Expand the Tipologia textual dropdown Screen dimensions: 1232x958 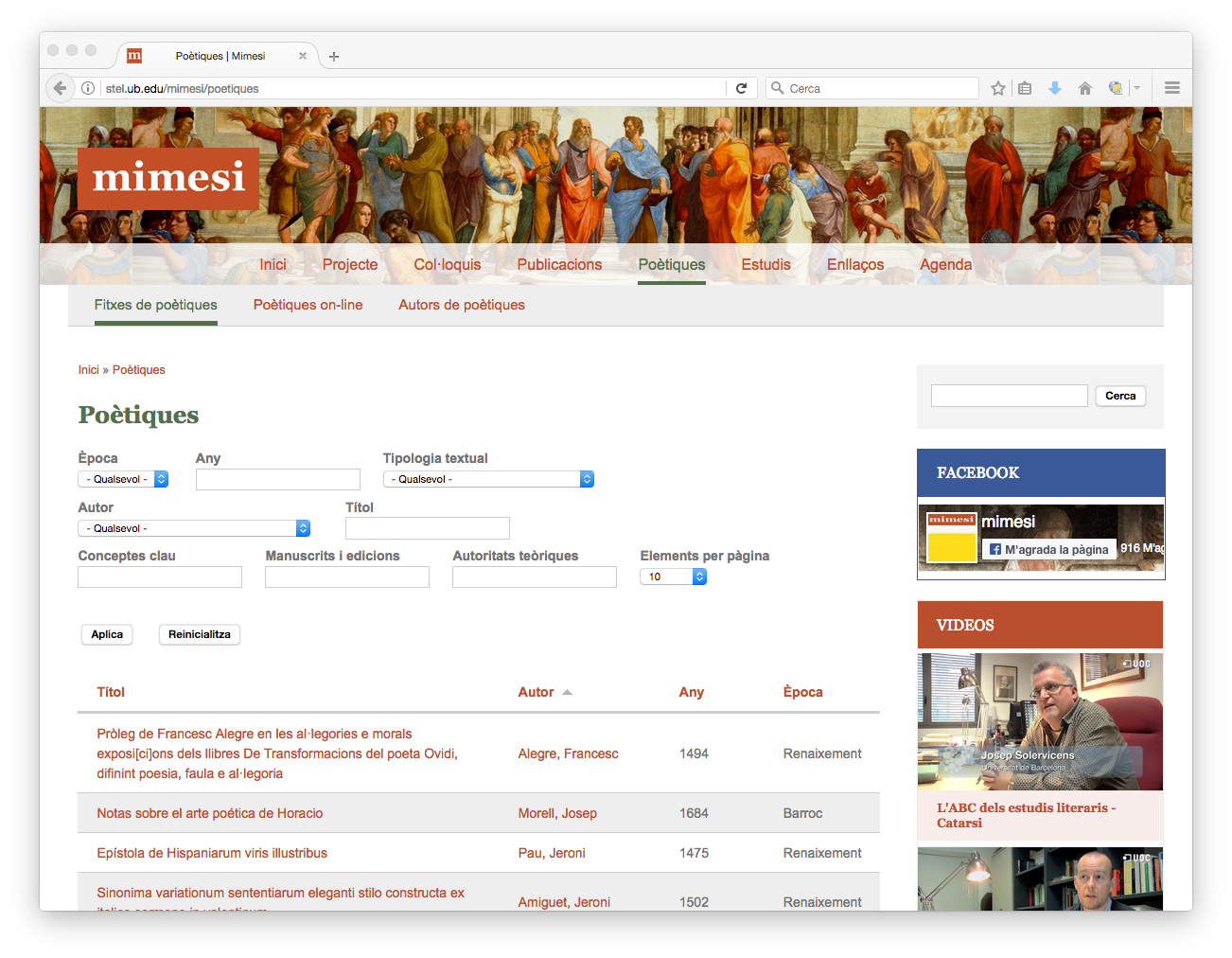488,479
